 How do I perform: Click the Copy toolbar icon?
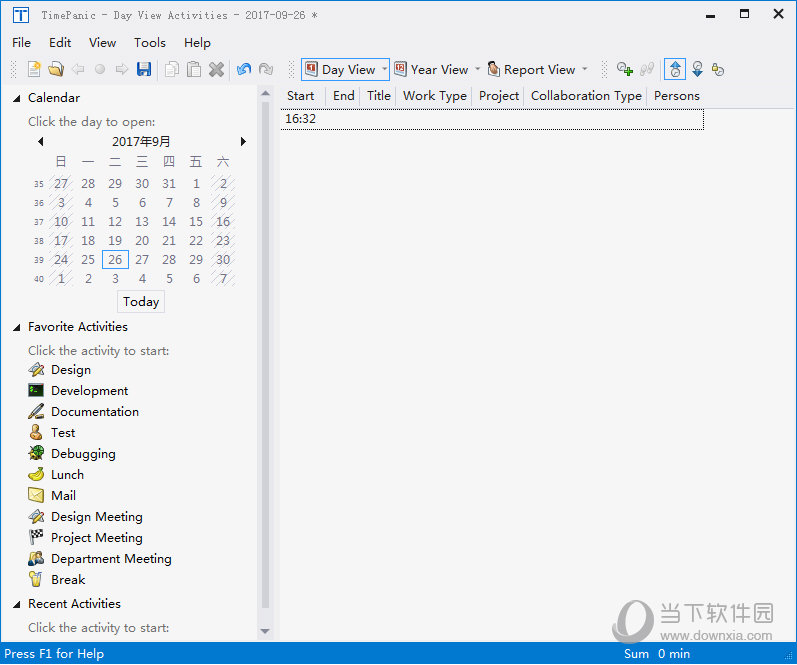coord(172,69)
